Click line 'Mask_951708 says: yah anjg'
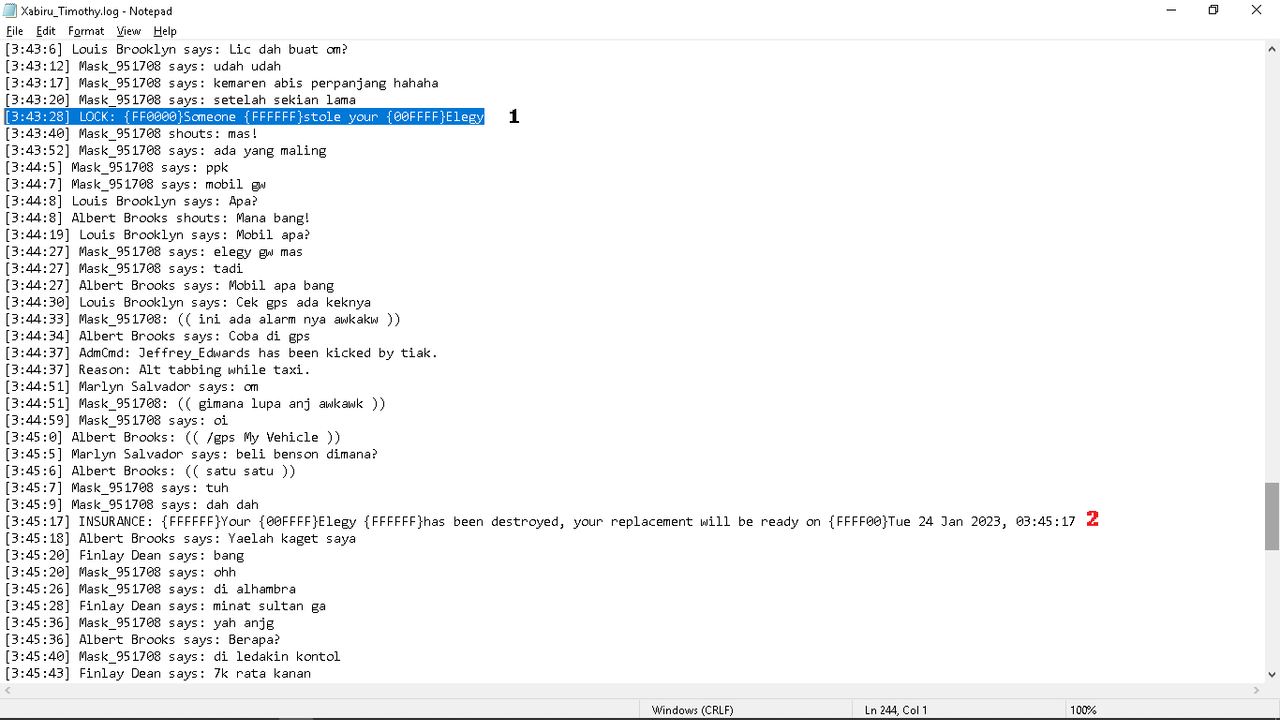 pos(139,623)
